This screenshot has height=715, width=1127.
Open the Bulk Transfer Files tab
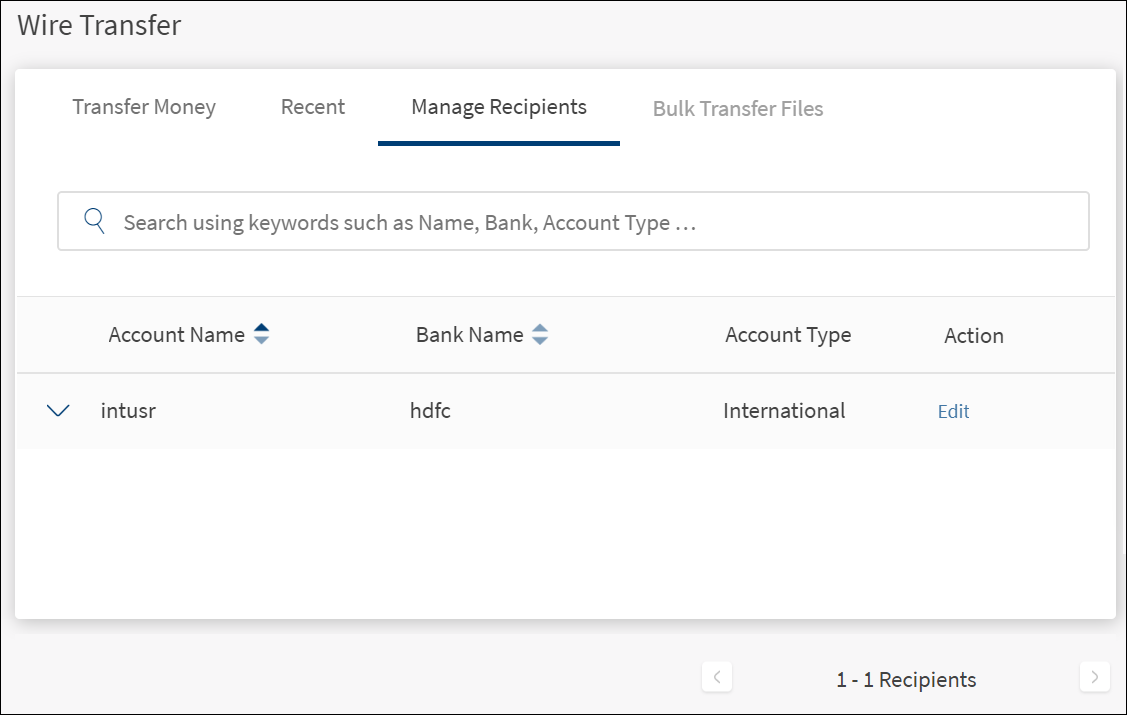pyautogui.click(x=738, y=109)
